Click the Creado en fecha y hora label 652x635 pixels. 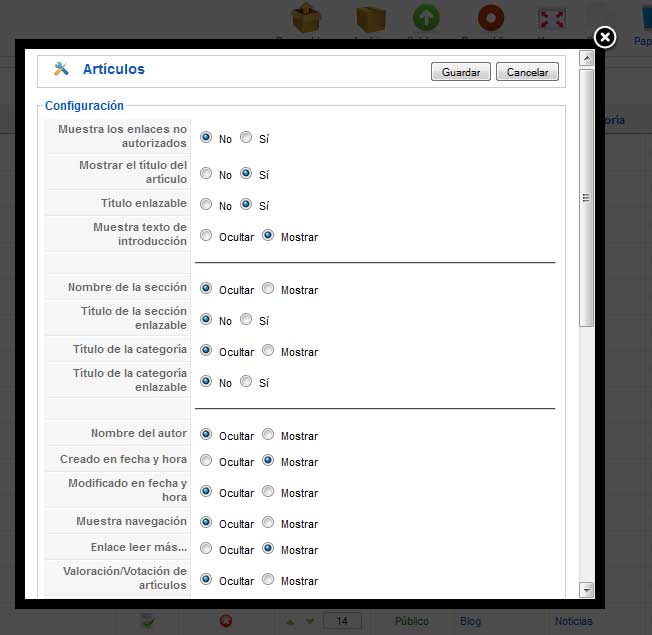pyautogui.click(x=123, y=459)
